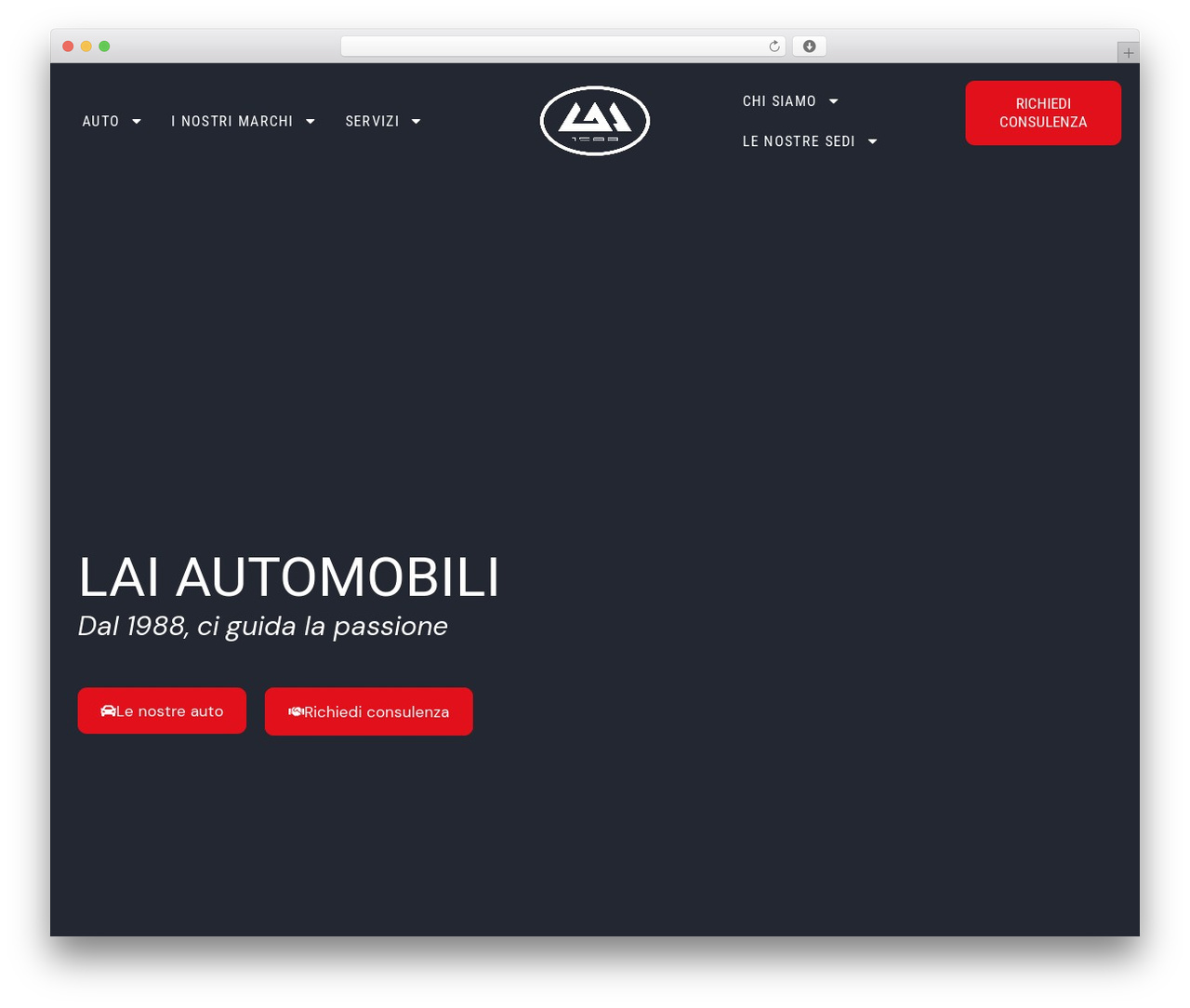The width and height of the screenshot is (1190, 1008).
Task: Open the SERVIZI menu item
Action: tap(373, 122)
